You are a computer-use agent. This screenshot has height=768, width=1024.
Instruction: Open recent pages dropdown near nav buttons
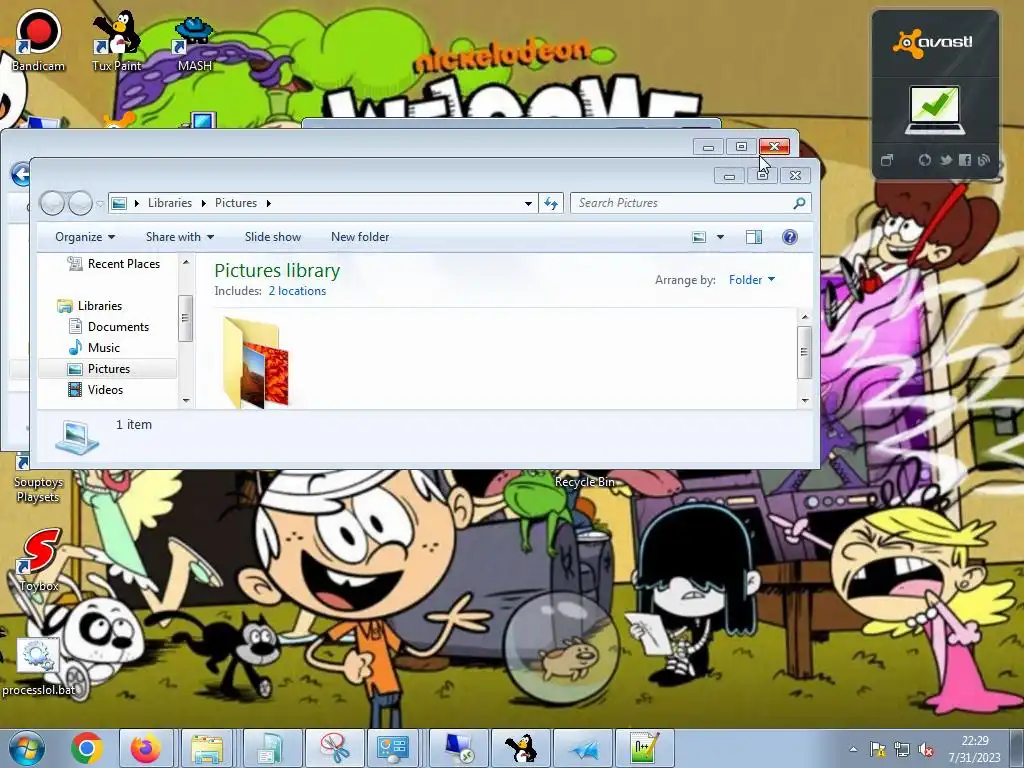click(x=100, y=204)
